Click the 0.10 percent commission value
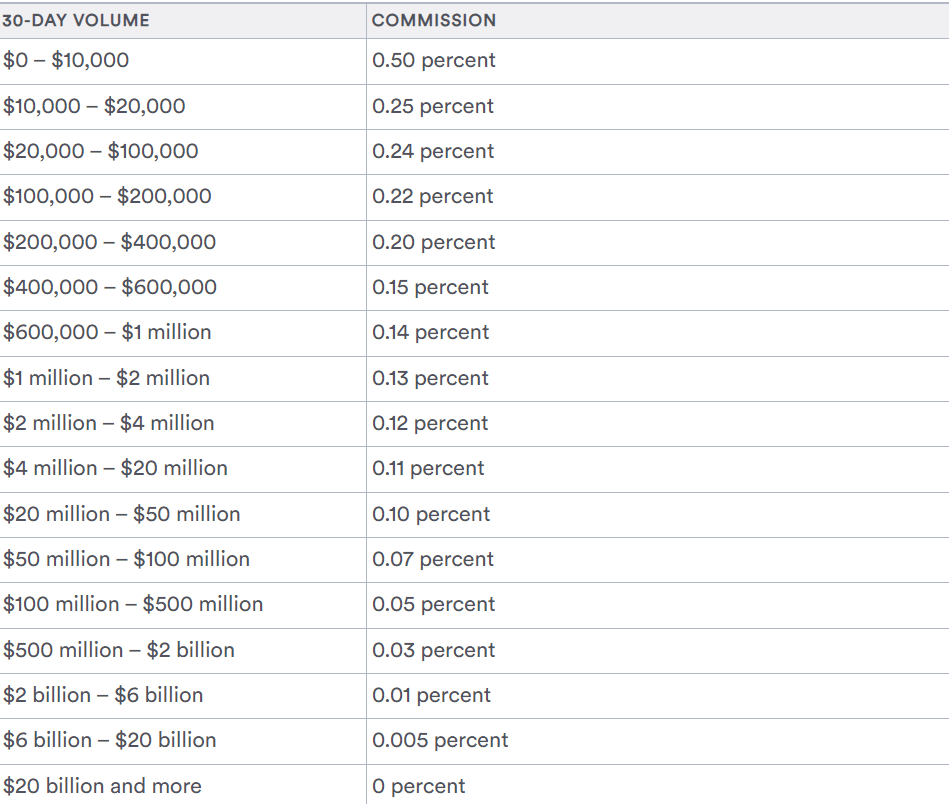 pyautogui.click(x=431, y=515)
